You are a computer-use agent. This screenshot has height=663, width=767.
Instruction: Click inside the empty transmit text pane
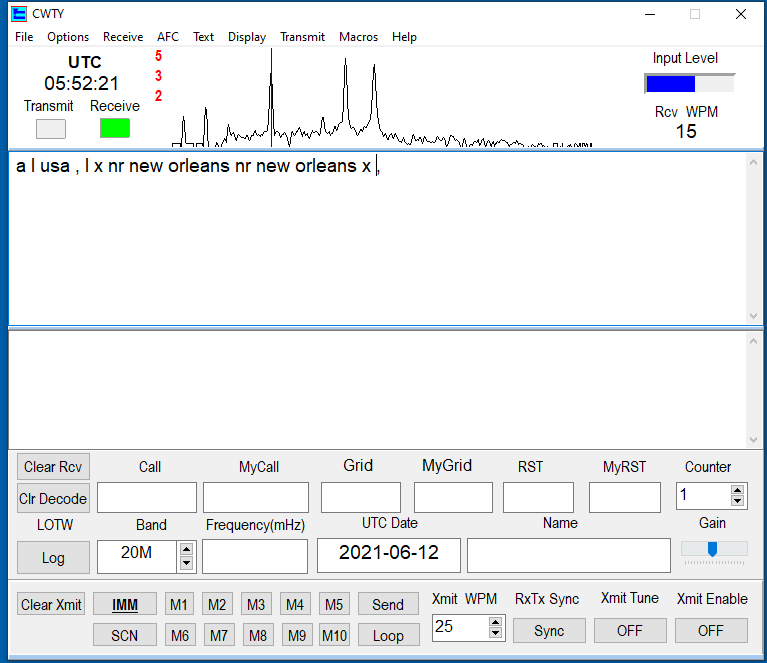coord(378,389)
